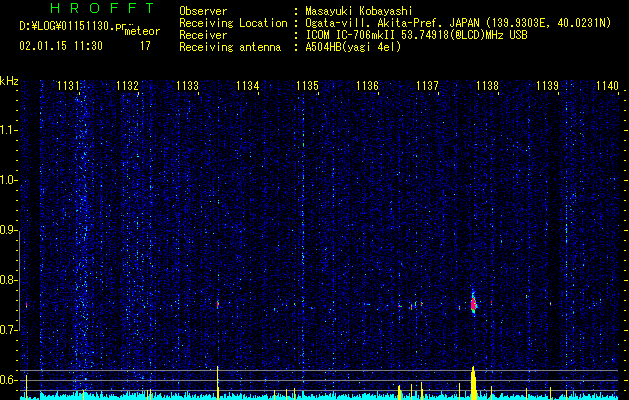Click the 1131 time axis label
The image size is (629, 400).
(68, 85)
